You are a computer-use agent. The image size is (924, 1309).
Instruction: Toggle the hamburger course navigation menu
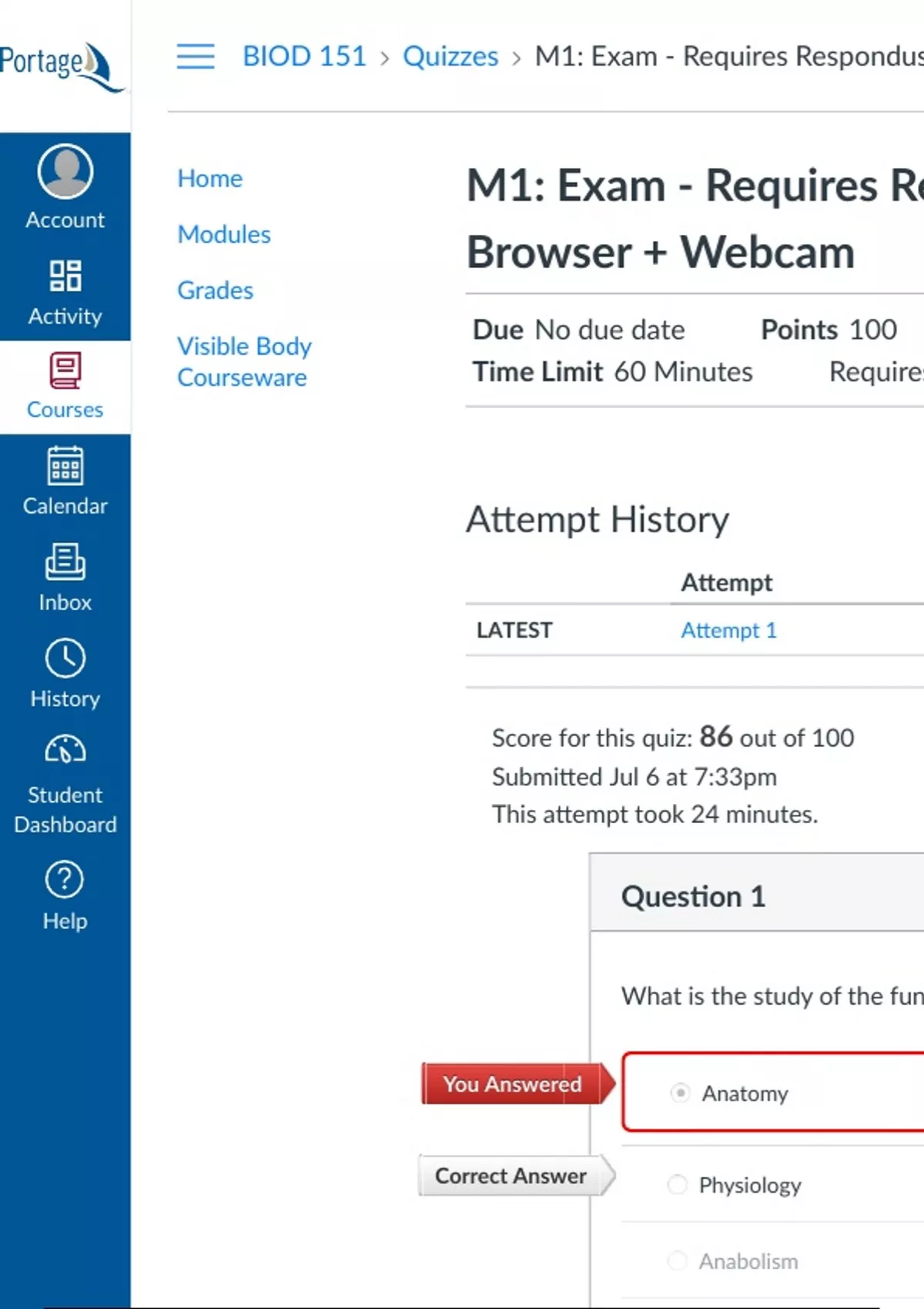196,56
